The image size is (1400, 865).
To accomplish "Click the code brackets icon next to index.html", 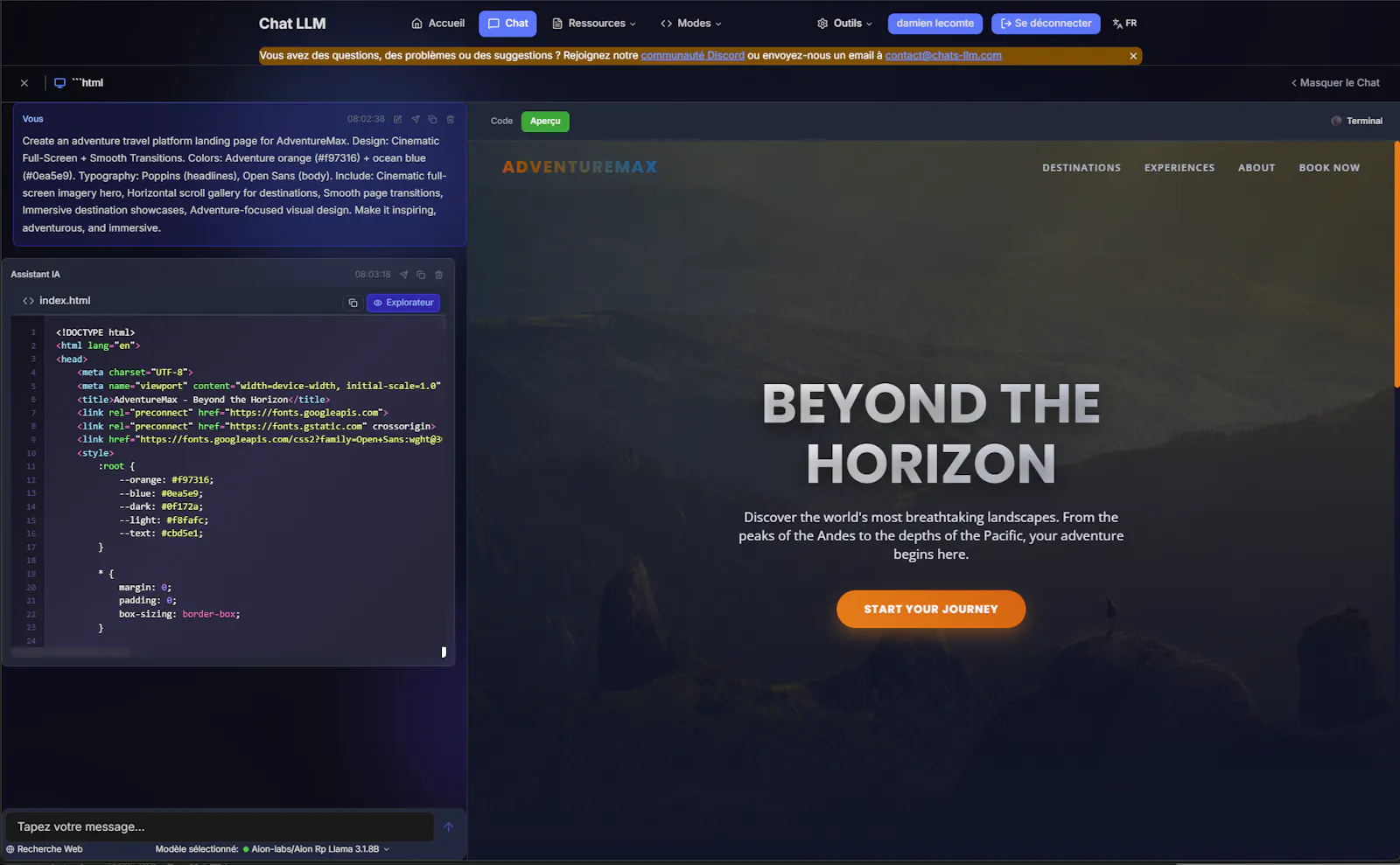I will (x=29, y=301).
